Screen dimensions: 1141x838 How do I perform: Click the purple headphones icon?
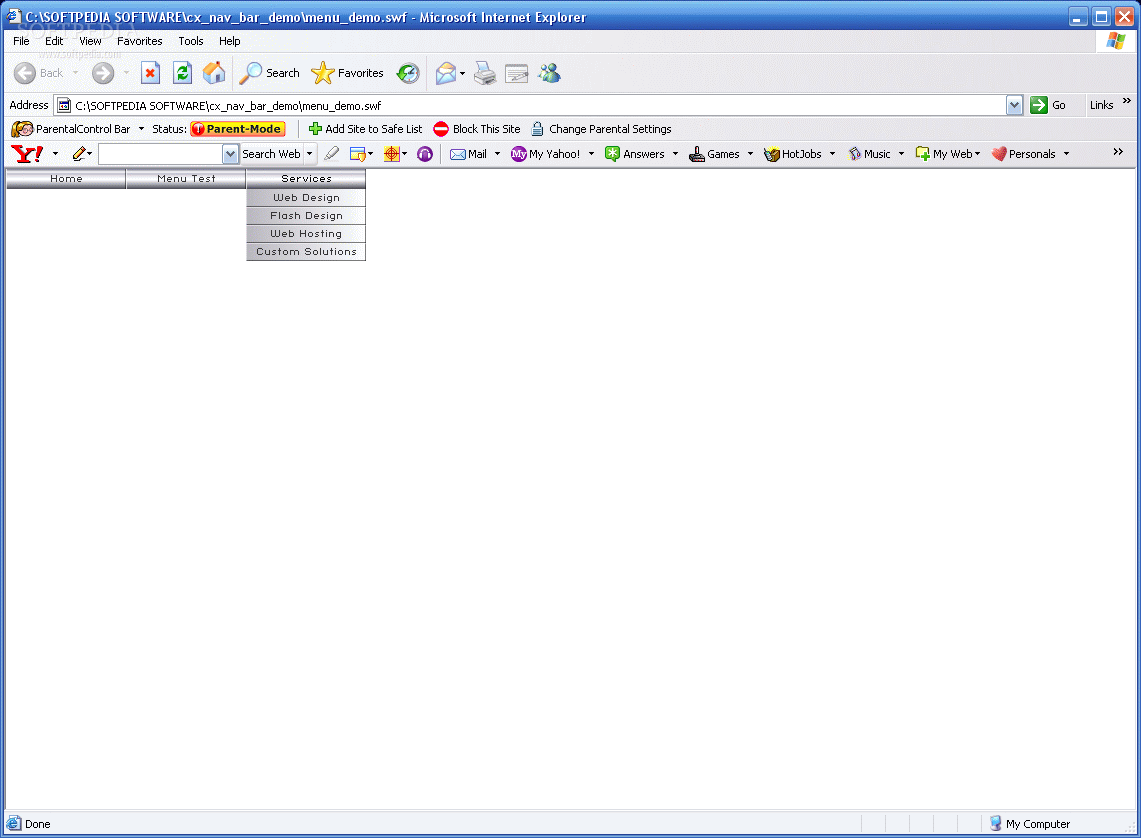(425, 153)
